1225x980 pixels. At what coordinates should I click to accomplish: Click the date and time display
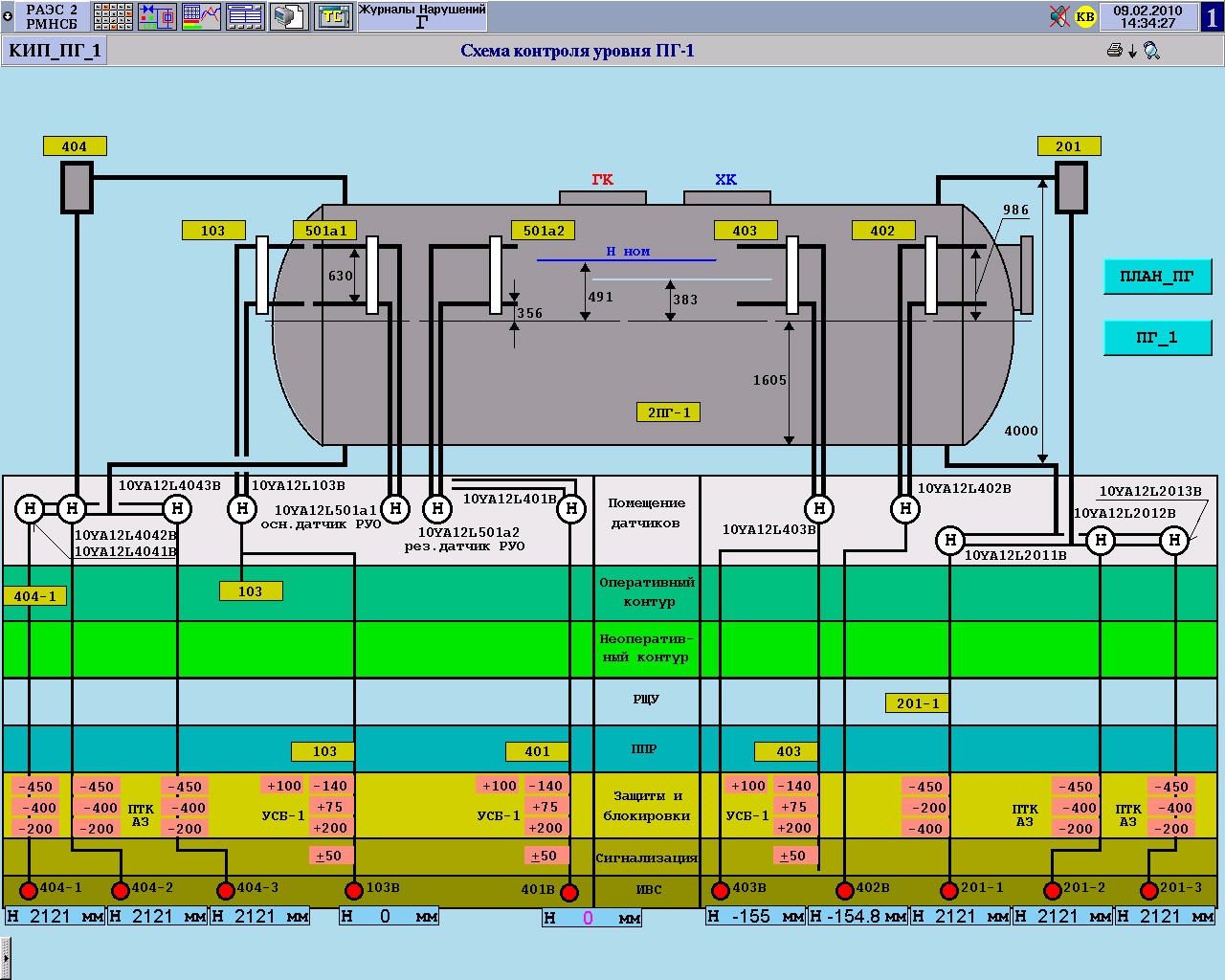[1147, 16]
